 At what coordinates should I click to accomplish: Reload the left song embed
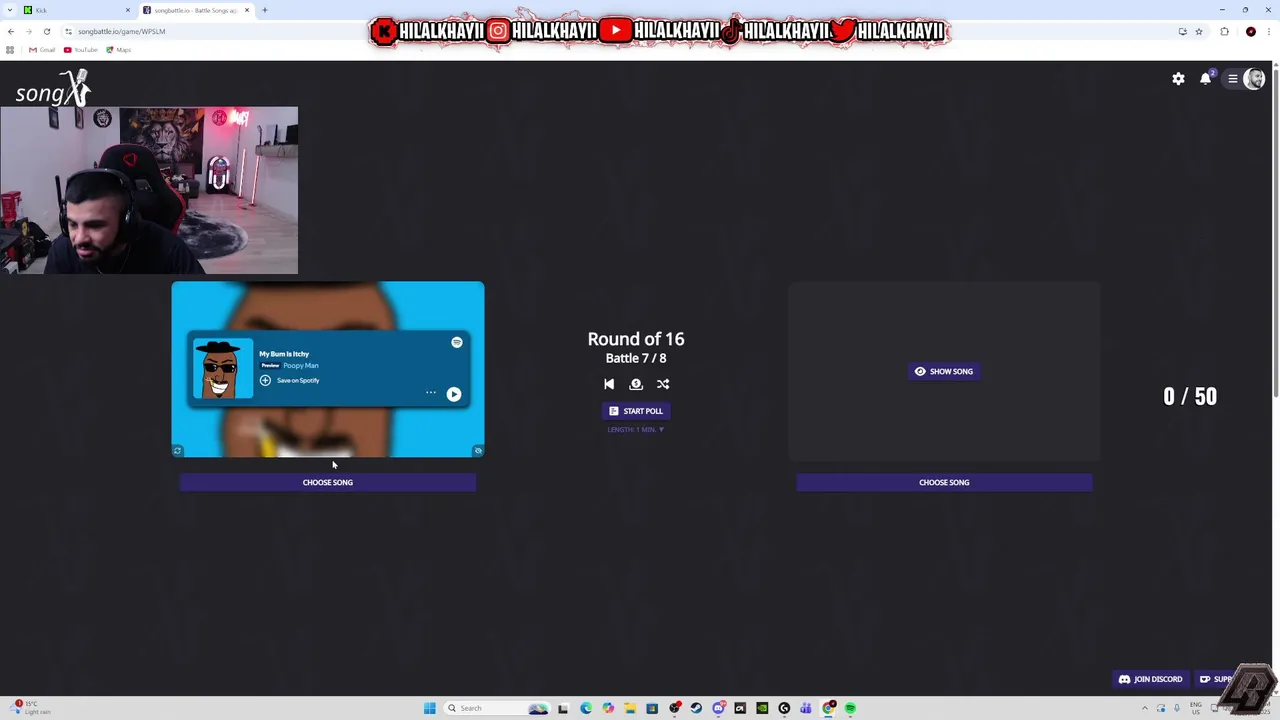point(177,451)
